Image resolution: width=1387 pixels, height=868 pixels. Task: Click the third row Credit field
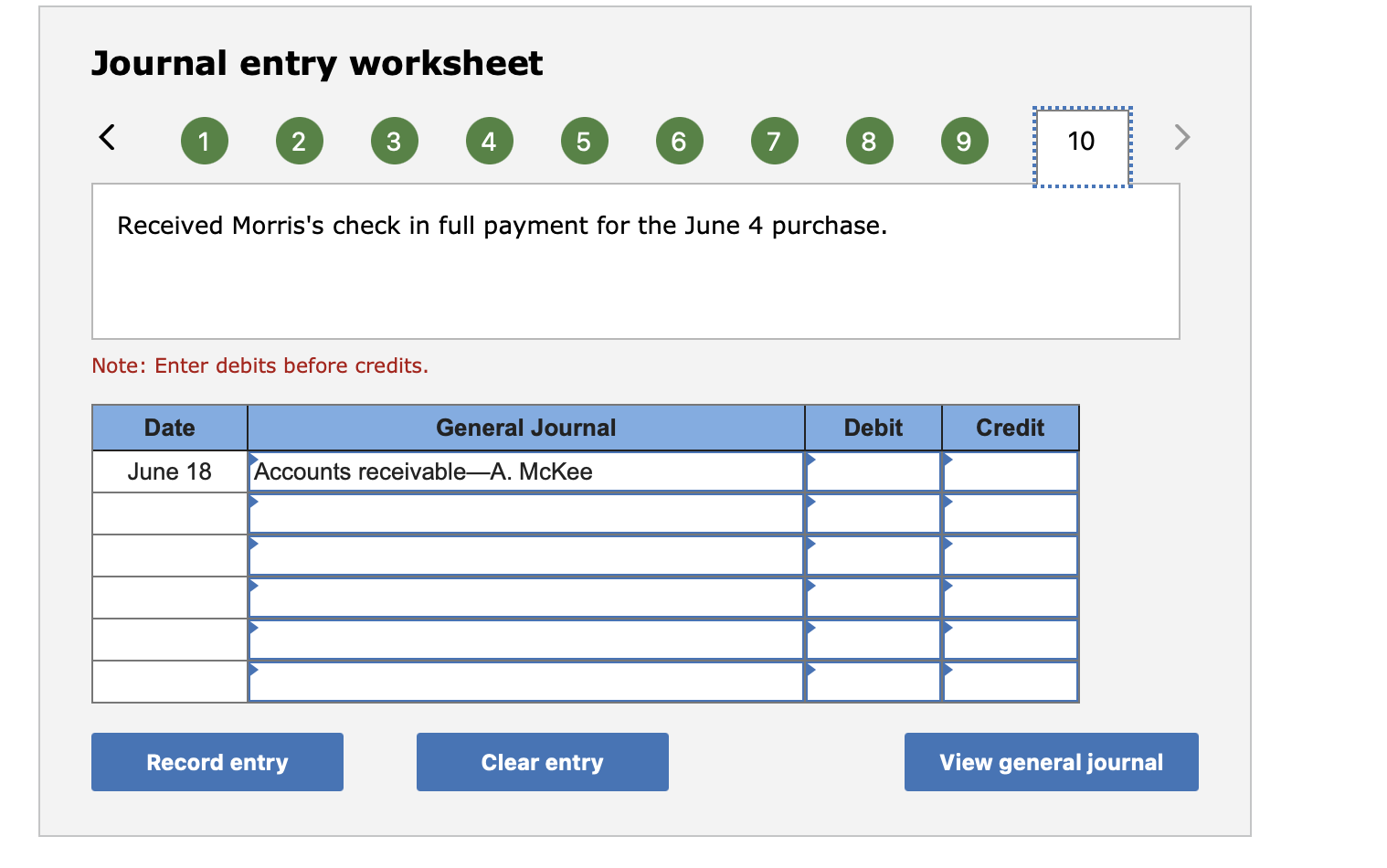[1011, 556]
